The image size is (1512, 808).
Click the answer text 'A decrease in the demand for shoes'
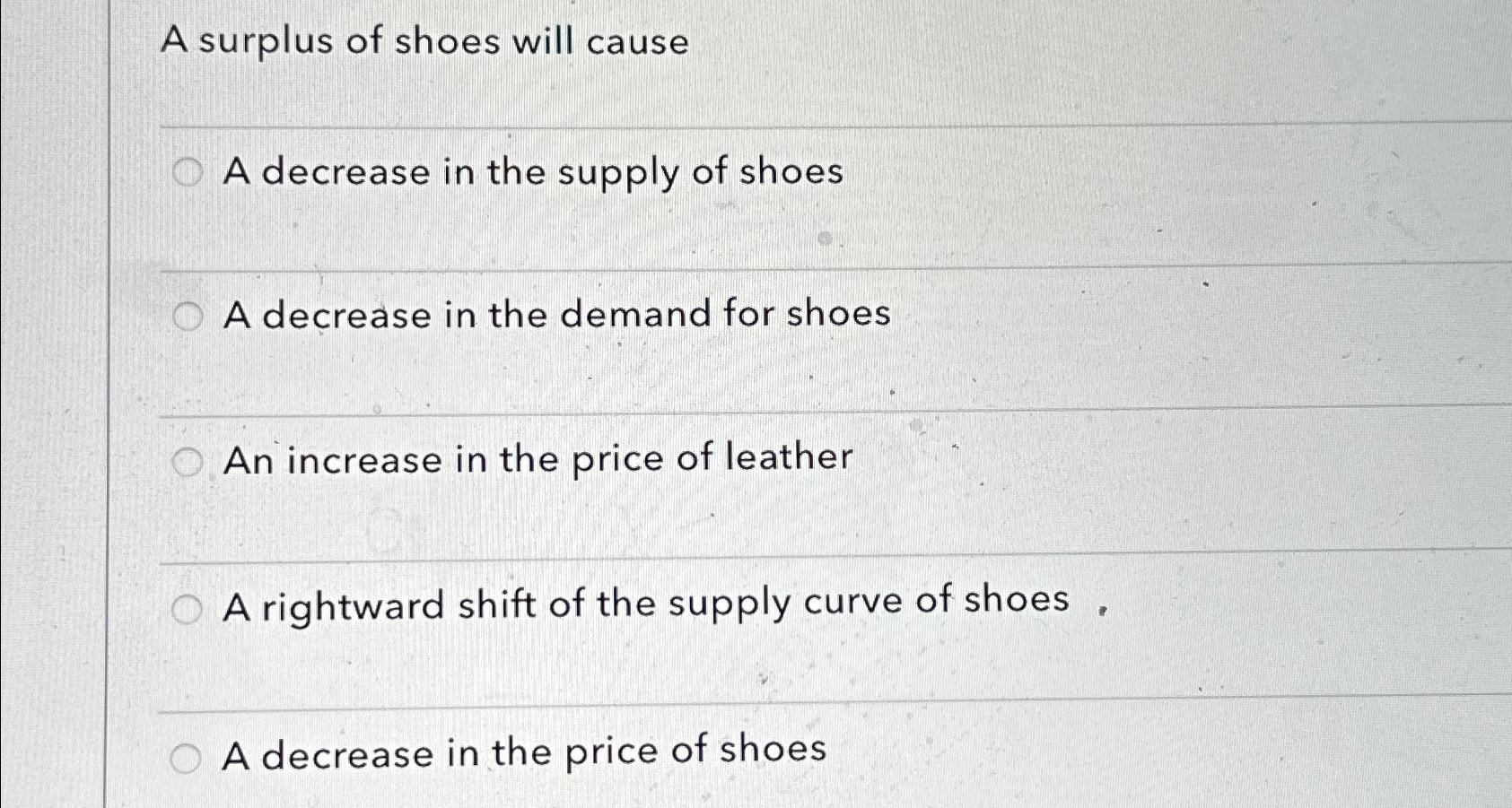556,314
